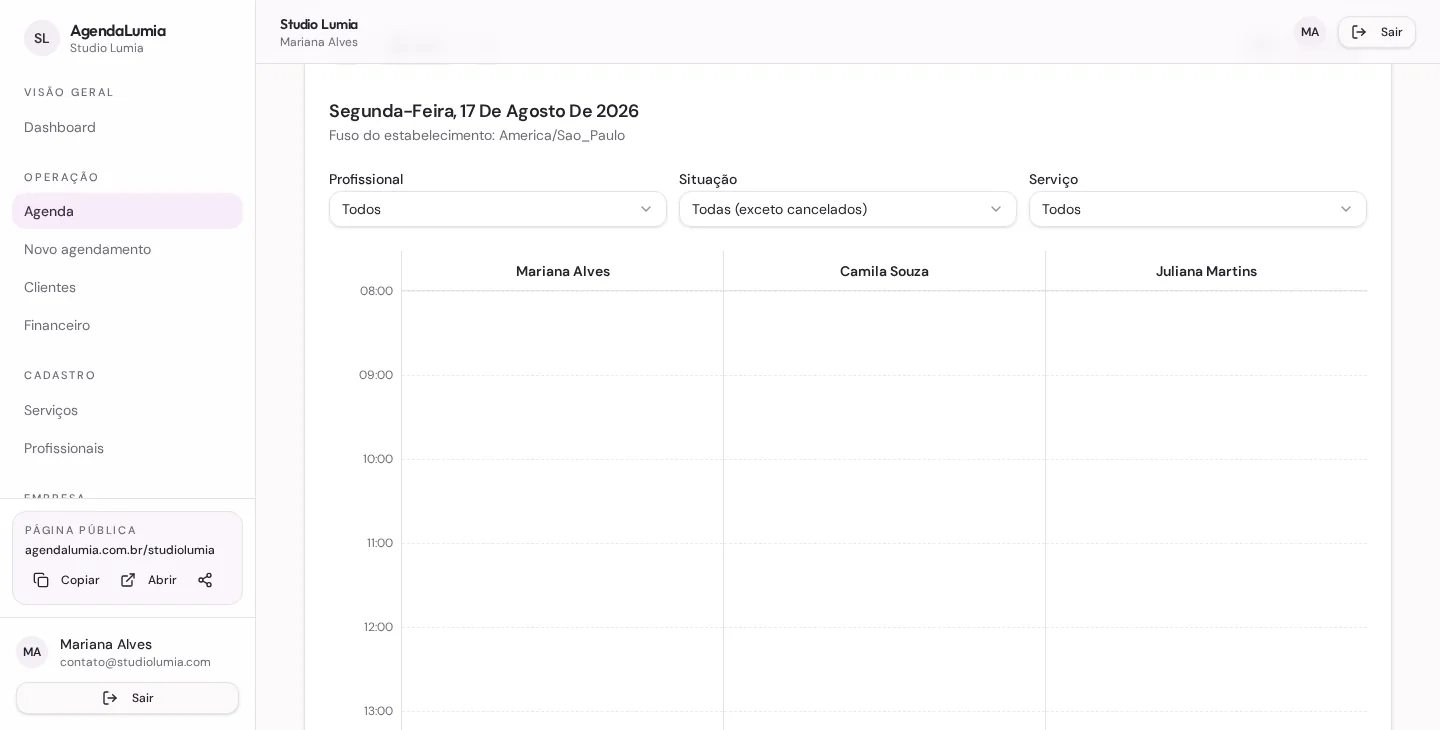Screen dimensions: 1440x730
Task: Open Serviços under Cadastro
Action: tap(127, 410)
